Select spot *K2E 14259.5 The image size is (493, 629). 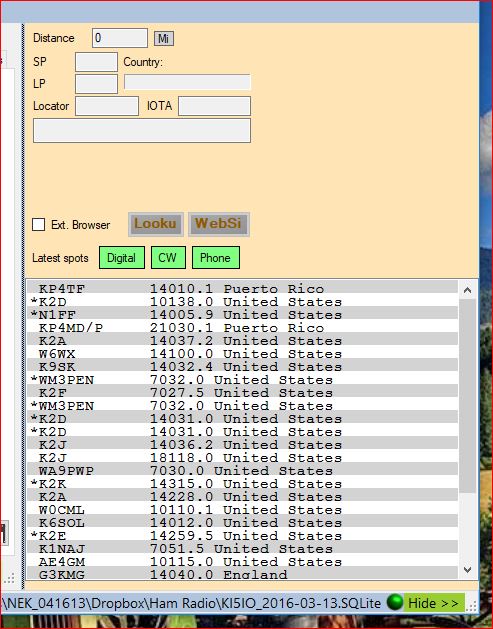tap(242, 536)
